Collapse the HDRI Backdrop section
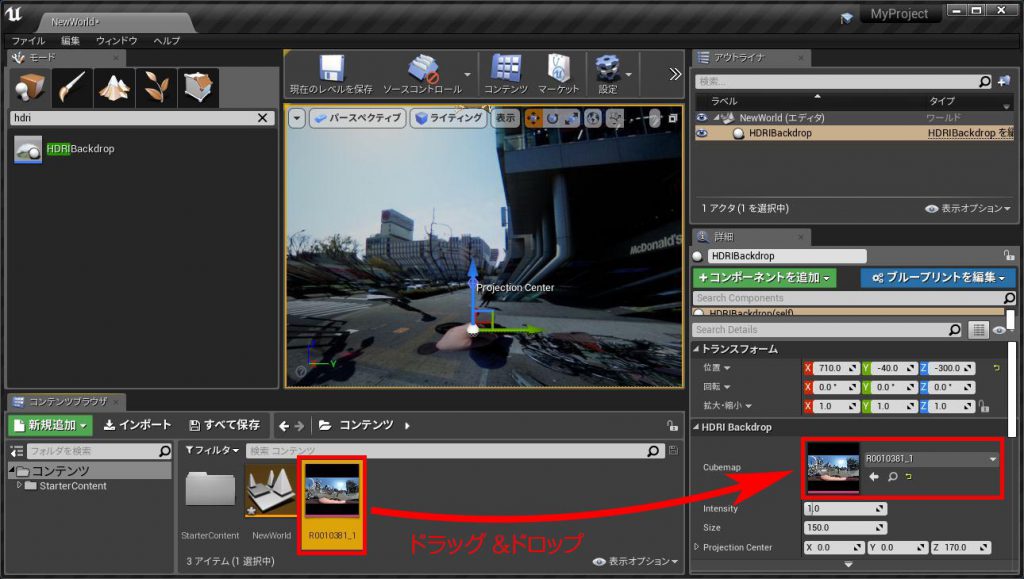This screenshot has height=579, width=1024. click(696, 428)
